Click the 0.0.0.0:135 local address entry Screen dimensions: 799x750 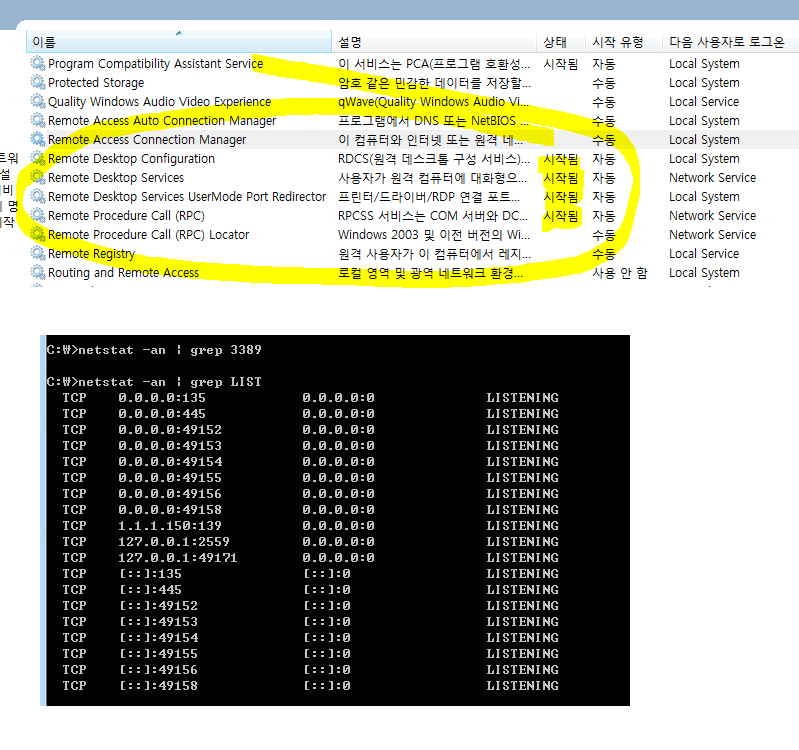(162, 398)
